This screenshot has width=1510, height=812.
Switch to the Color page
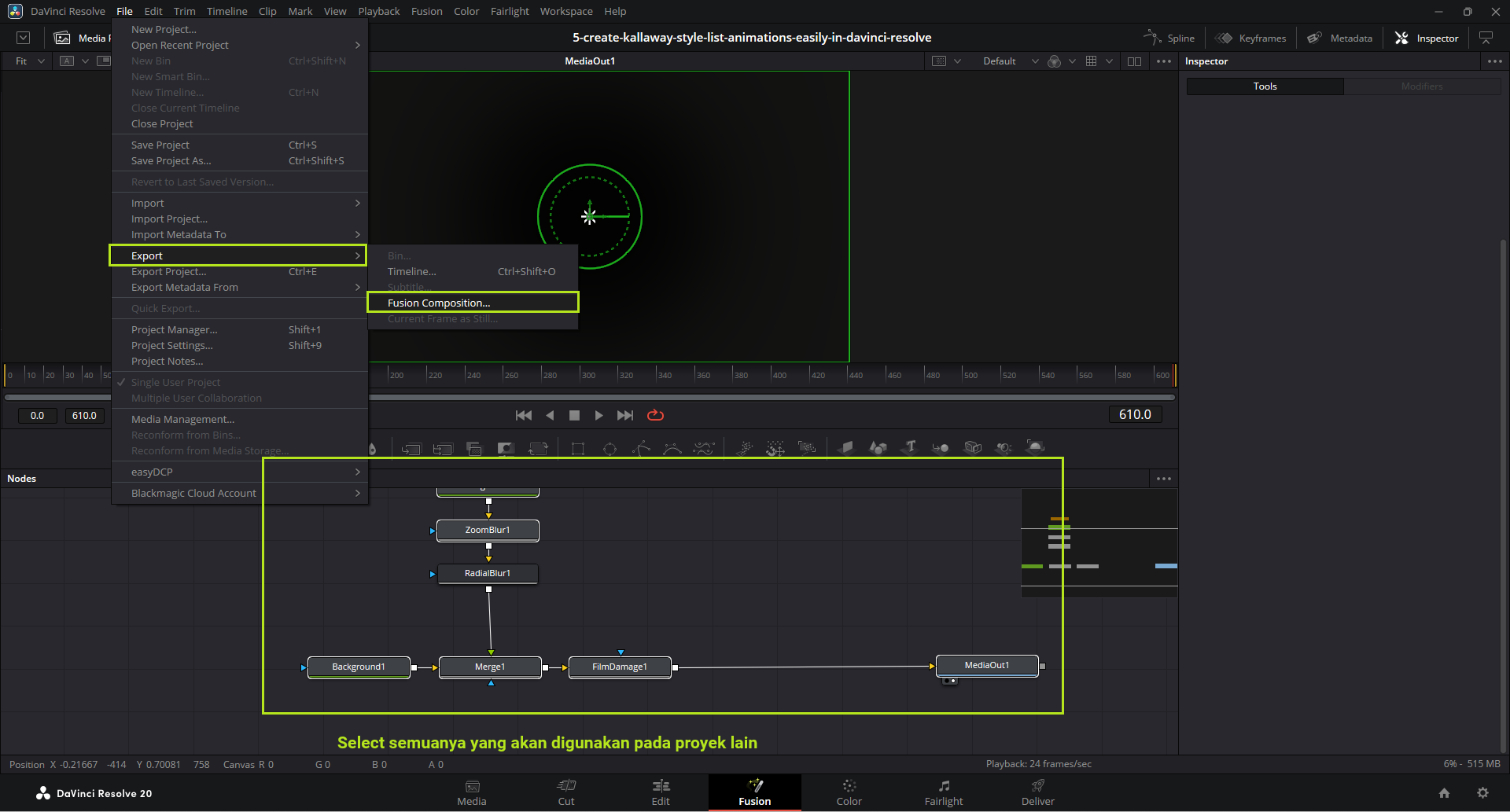point(849,792)
